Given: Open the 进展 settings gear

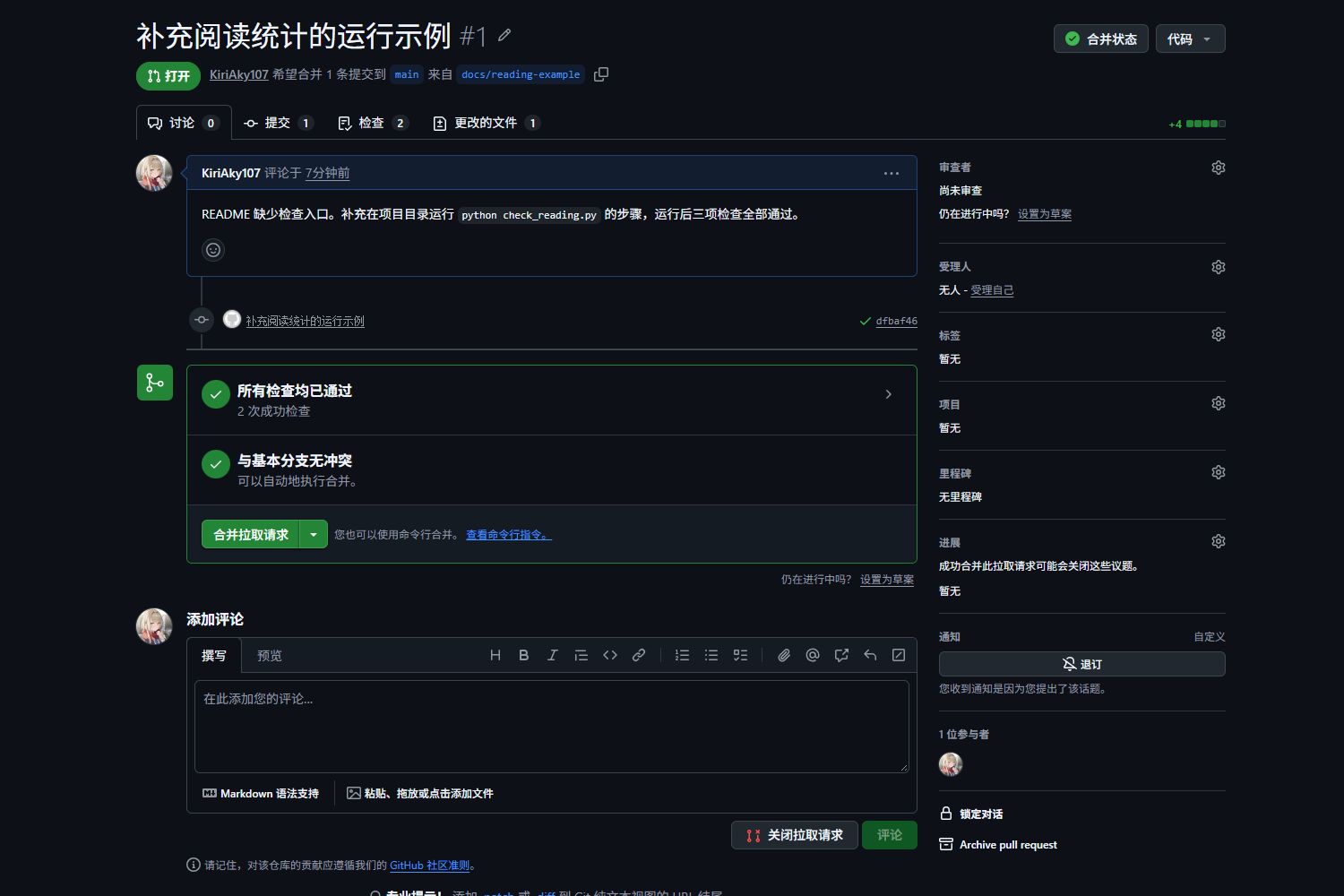Looking at the screenshot, I should click(1218, 541).
